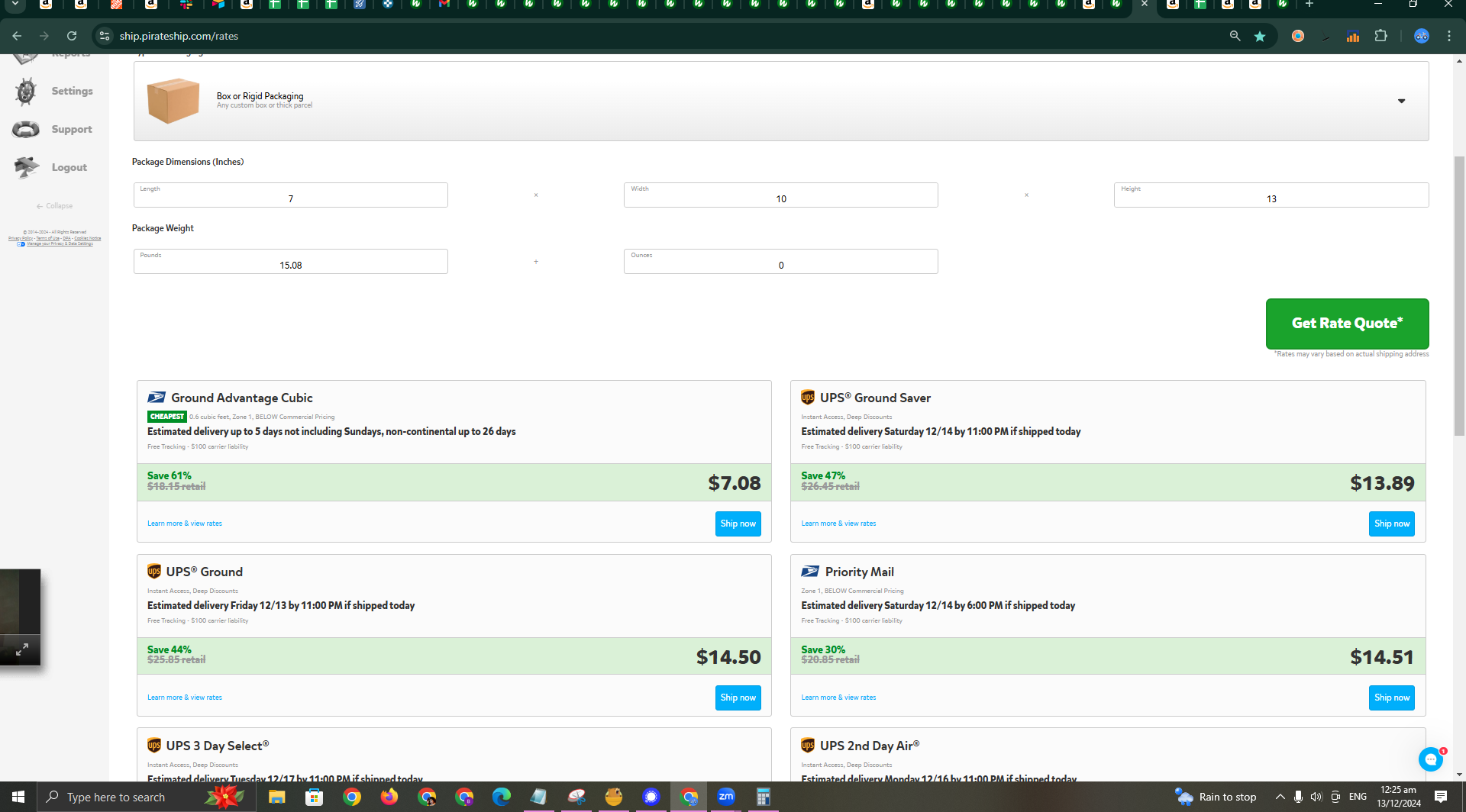Open Microsoft Store from the taskbar
The width and height of the screenshot is (1466, 812).
pos(314,797)
